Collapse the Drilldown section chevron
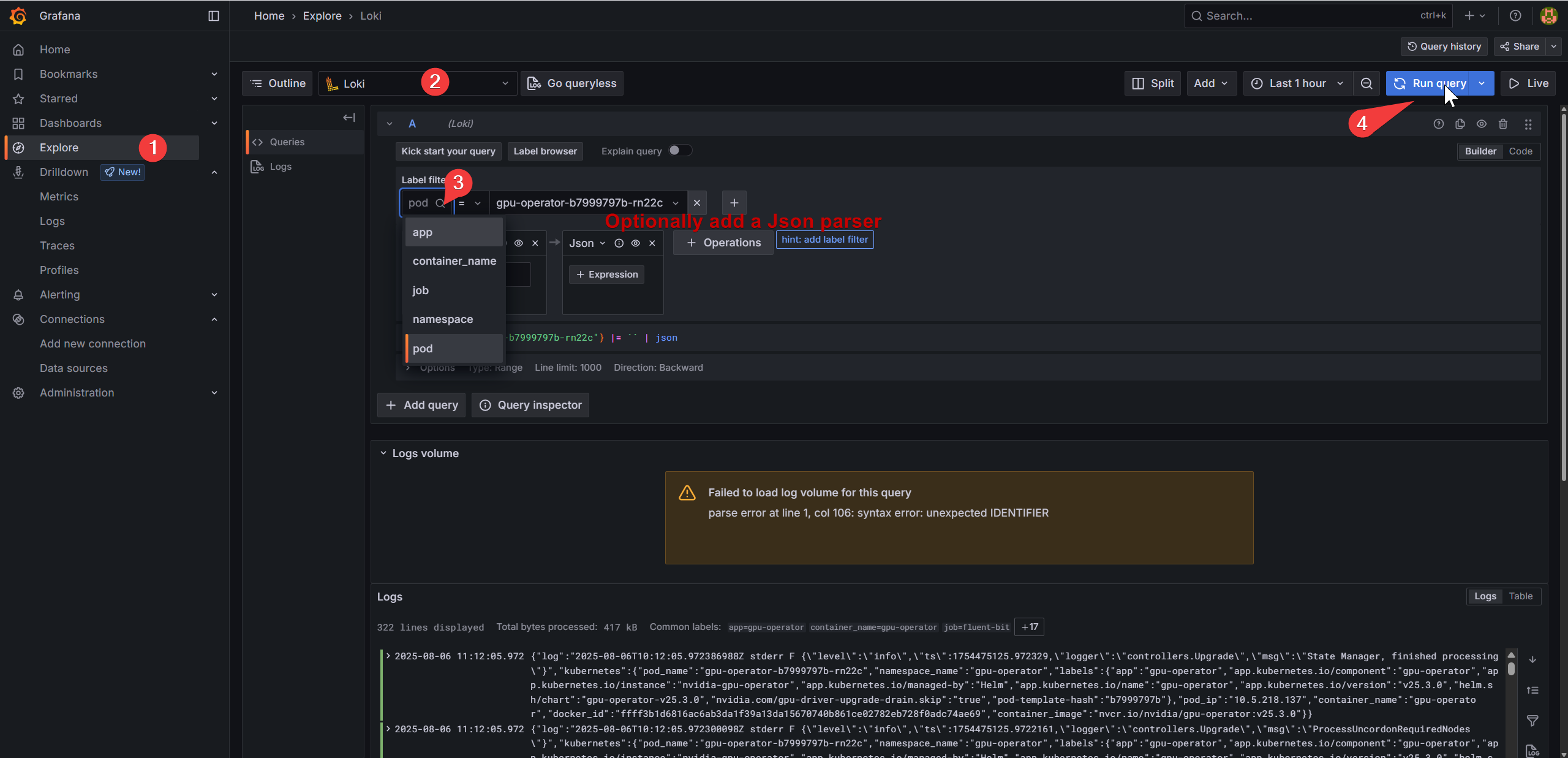The image size is (1568, 758). (214, 172)
